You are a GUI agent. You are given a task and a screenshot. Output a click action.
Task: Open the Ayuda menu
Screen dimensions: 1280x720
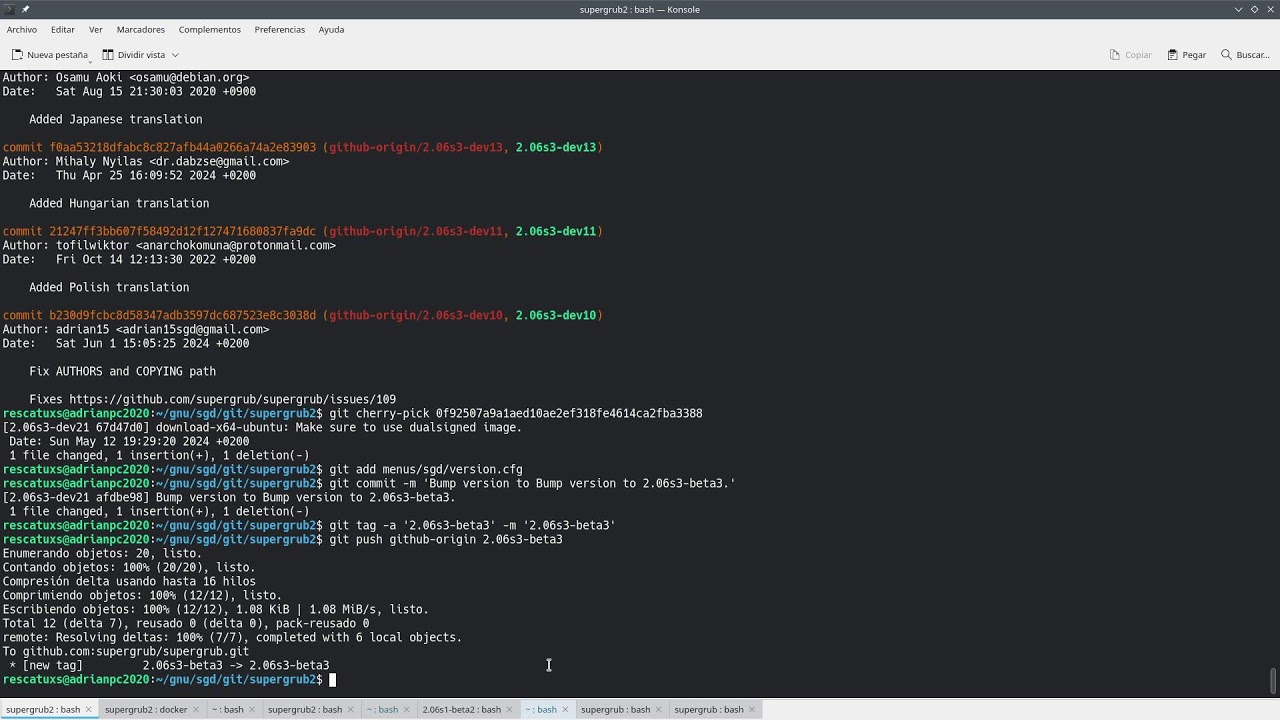(331, 30)
